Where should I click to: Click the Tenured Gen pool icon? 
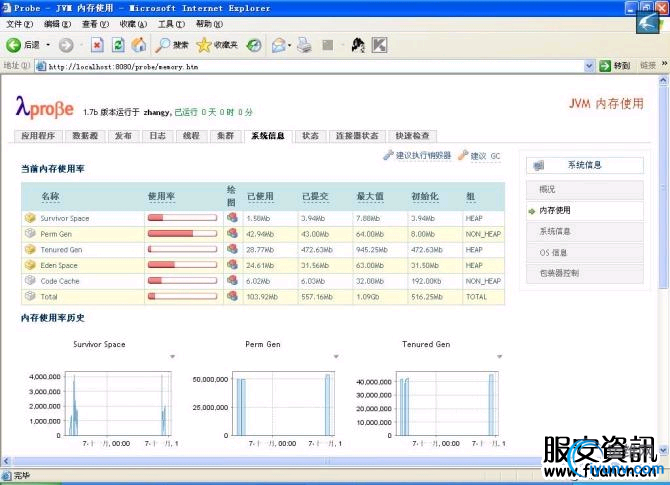pos(30,249)
